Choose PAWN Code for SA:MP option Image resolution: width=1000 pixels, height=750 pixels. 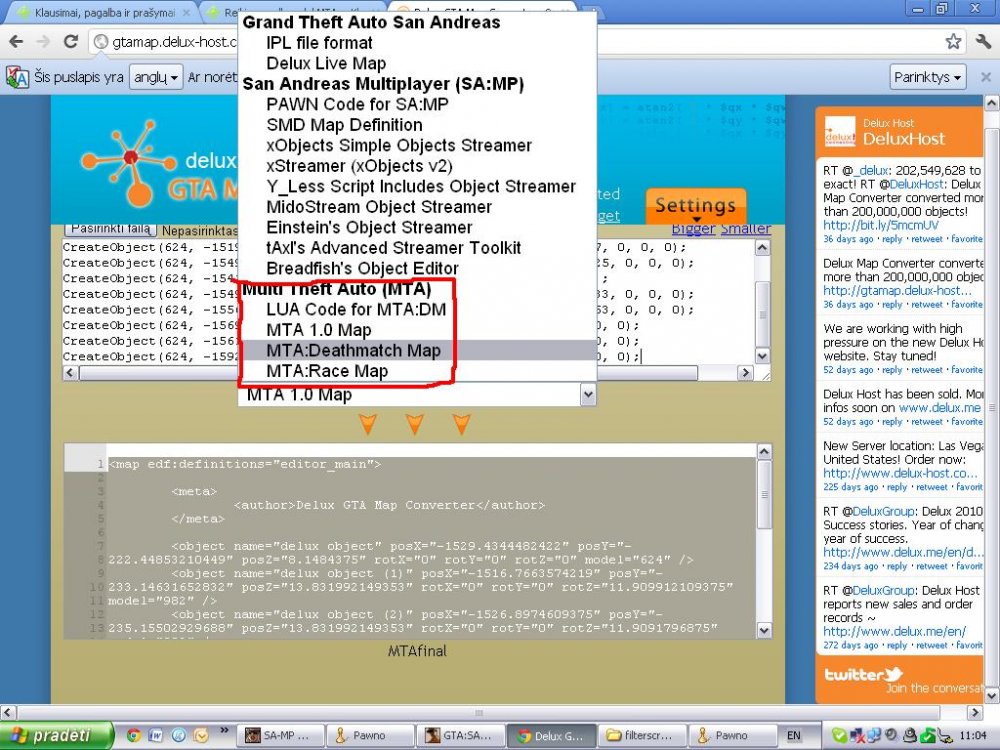click(x=357, y=105)
